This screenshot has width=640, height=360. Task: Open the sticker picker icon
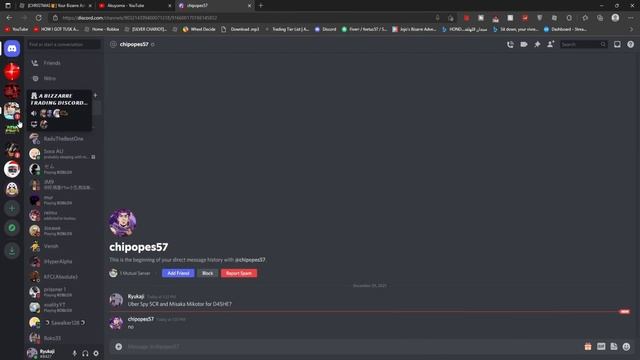pyautogui.click(x=614, y=347)
